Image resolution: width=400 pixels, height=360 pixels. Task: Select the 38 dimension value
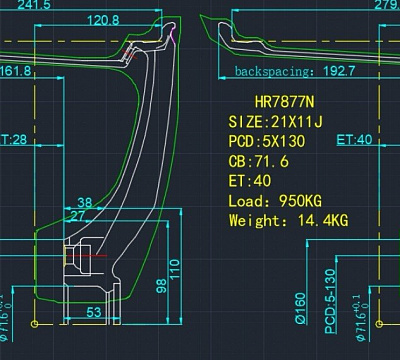(85, 202)
